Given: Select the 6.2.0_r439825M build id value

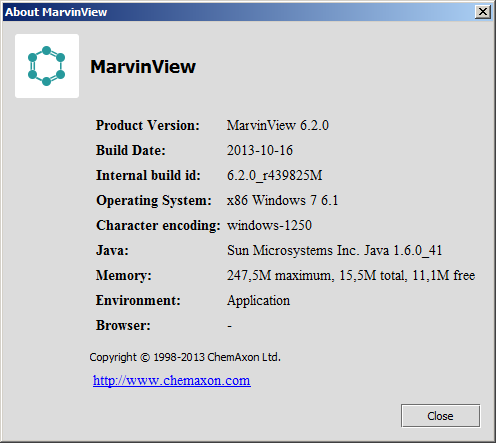Looking at the screenshot, I should 275,176.
